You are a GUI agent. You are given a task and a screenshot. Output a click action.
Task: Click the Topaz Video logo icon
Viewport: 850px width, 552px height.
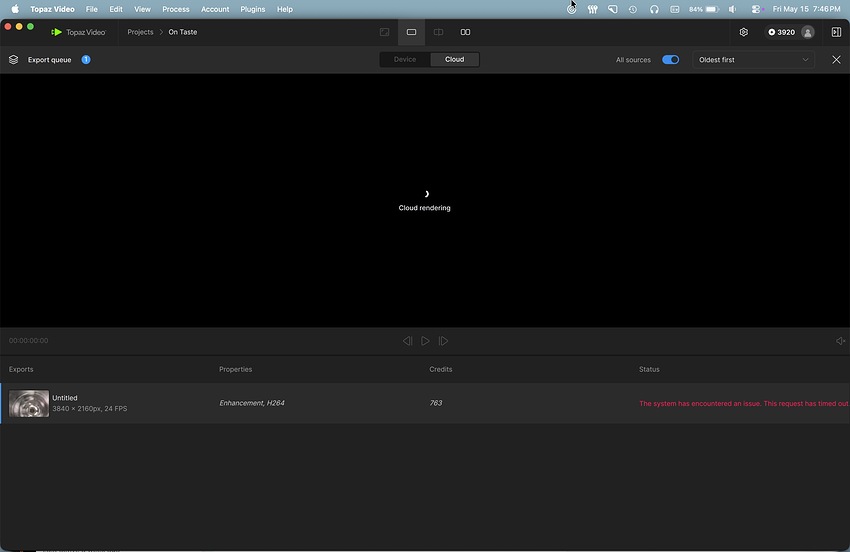56,32
